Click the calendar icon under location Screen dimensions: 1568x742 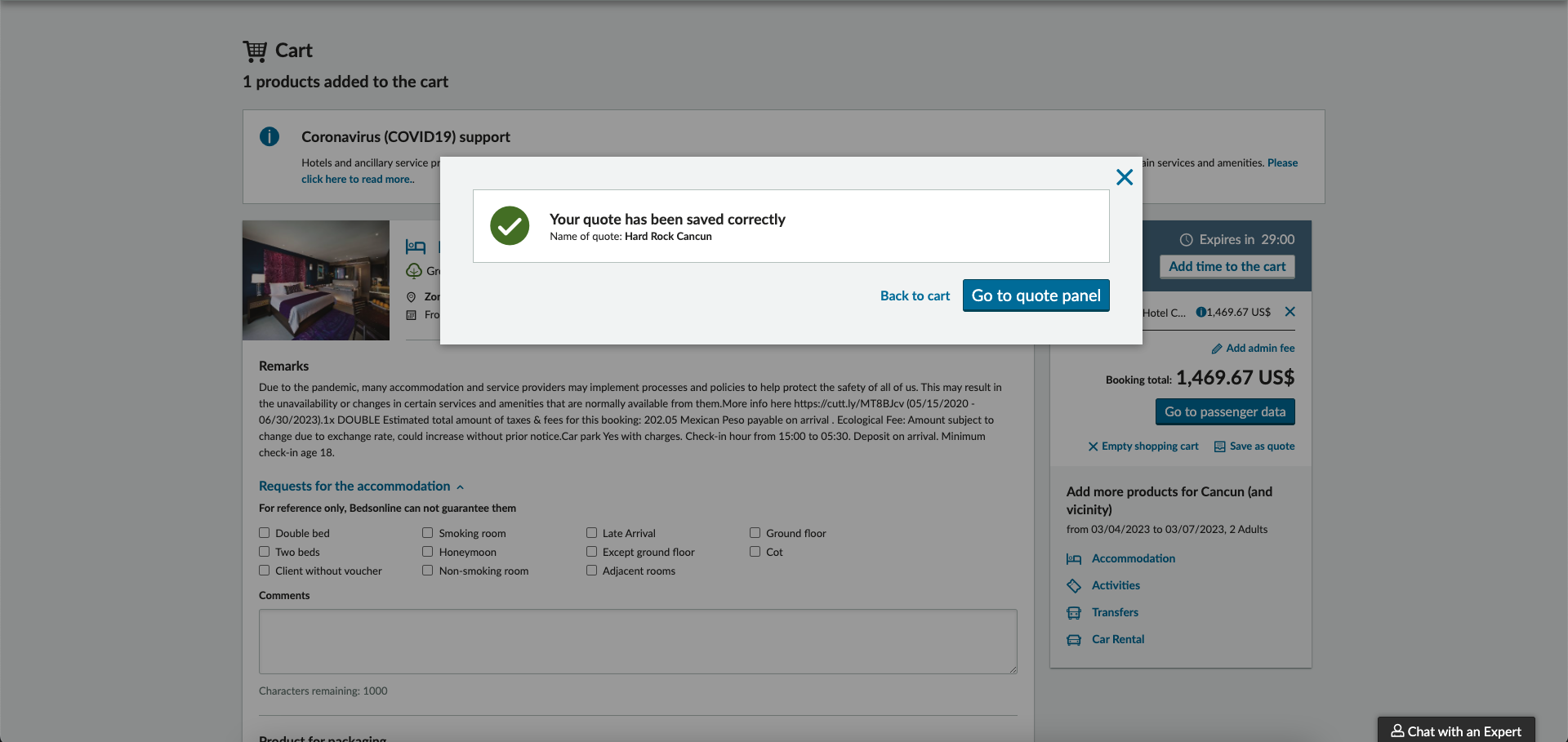point(412,315)
